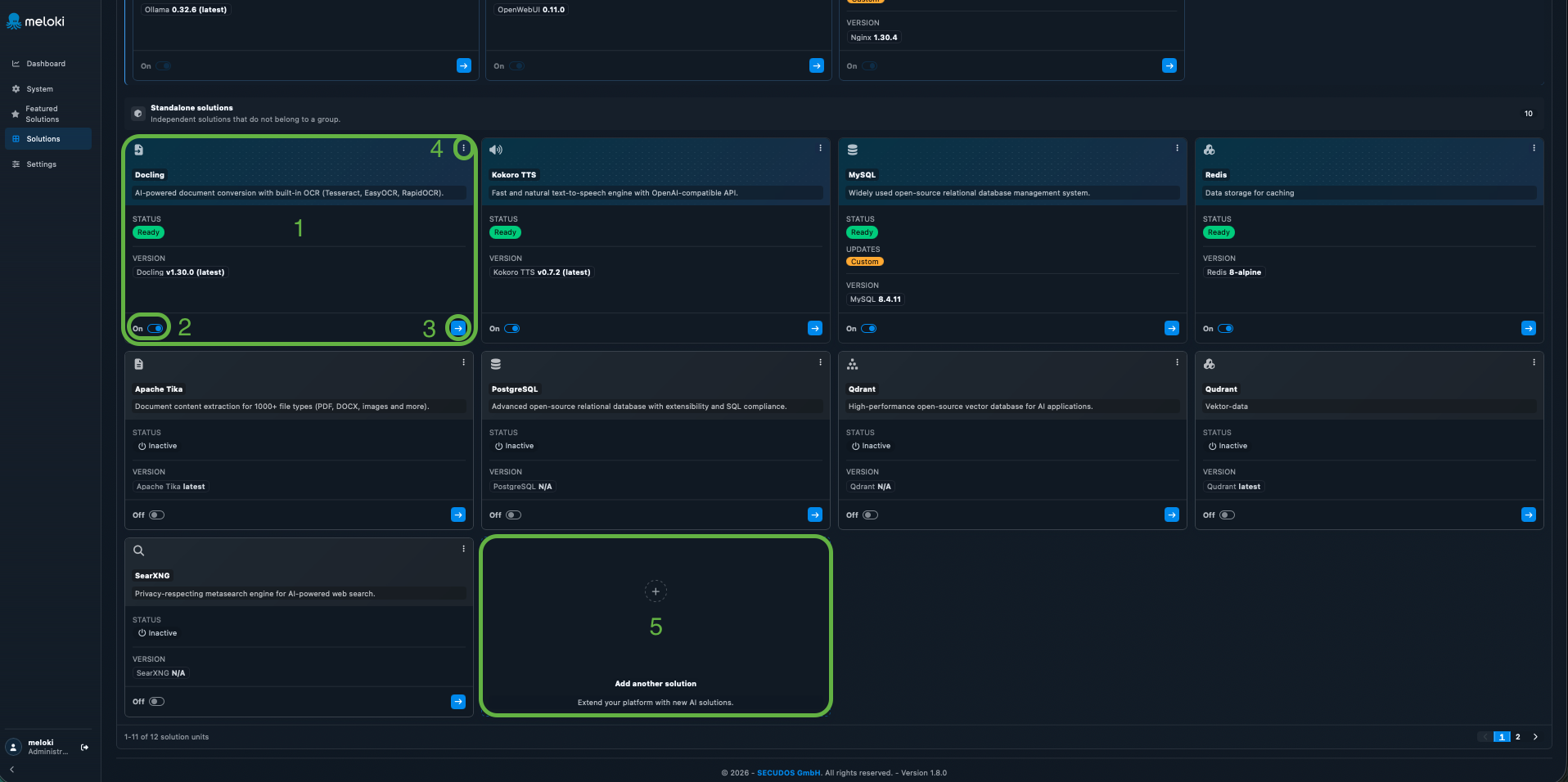Go to Redis details with the arrow button

point(1529,328)
